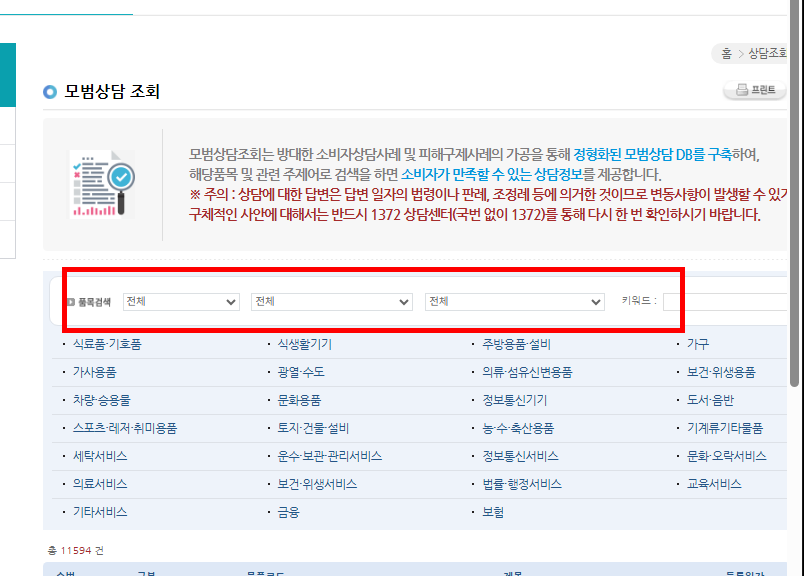Open the first 전체 category dropdown
Viewport: 804px width, 576px height.
tap(181, 301)
